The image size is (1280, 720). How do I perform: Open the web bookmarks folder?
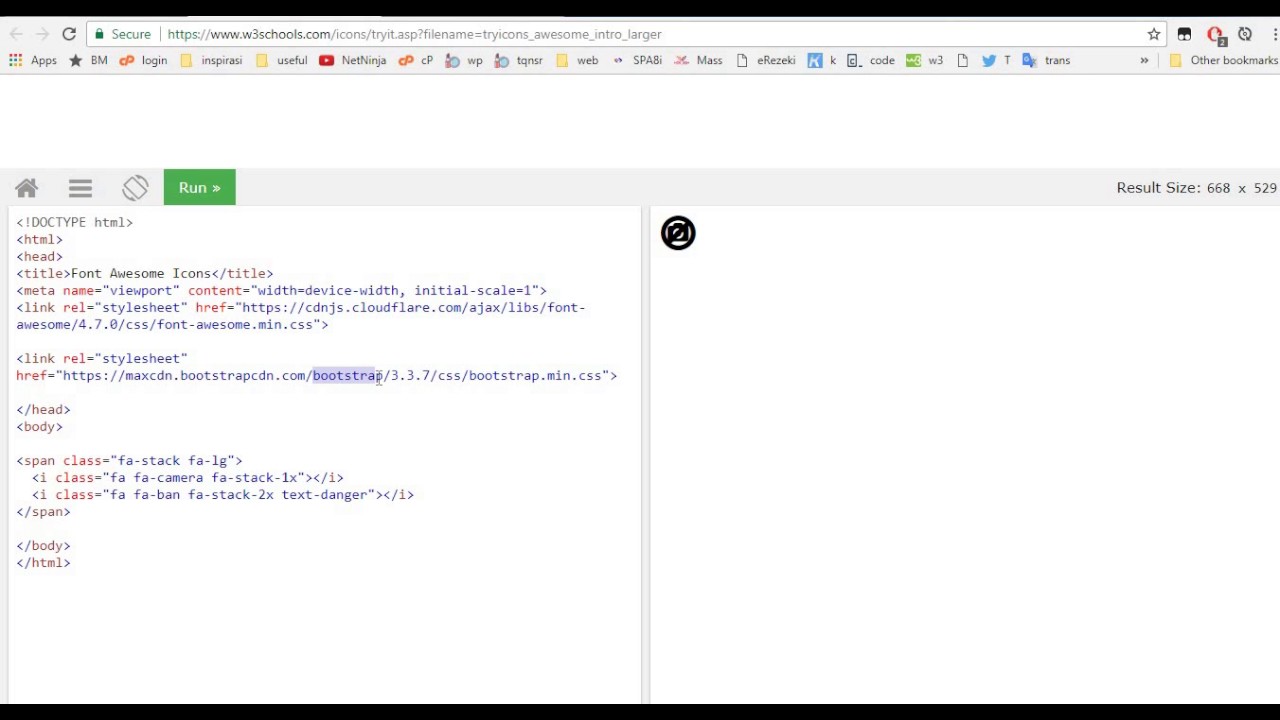point(577,60)
